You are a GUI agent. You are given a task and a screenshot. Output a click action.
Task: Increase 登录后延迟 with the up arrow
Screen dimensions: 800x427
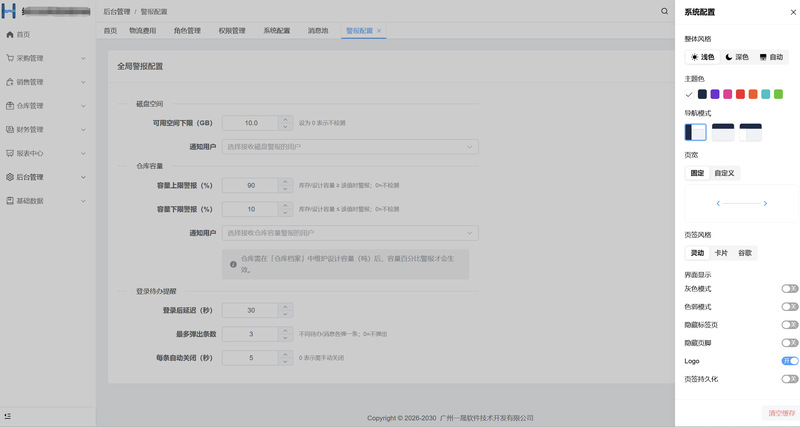[285, 307]
